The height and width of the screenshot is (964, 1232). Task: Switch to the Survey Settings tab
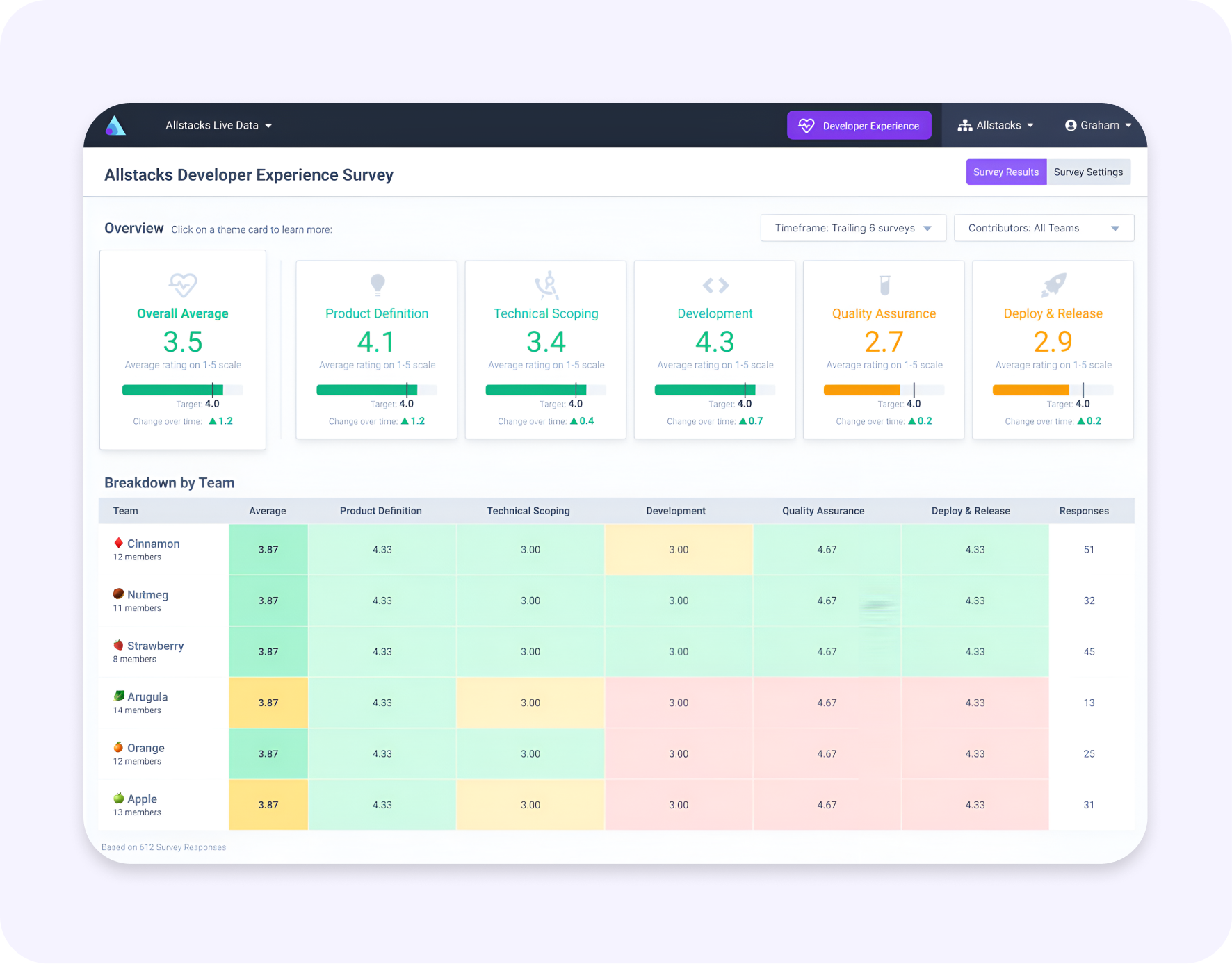(1088, 172)
